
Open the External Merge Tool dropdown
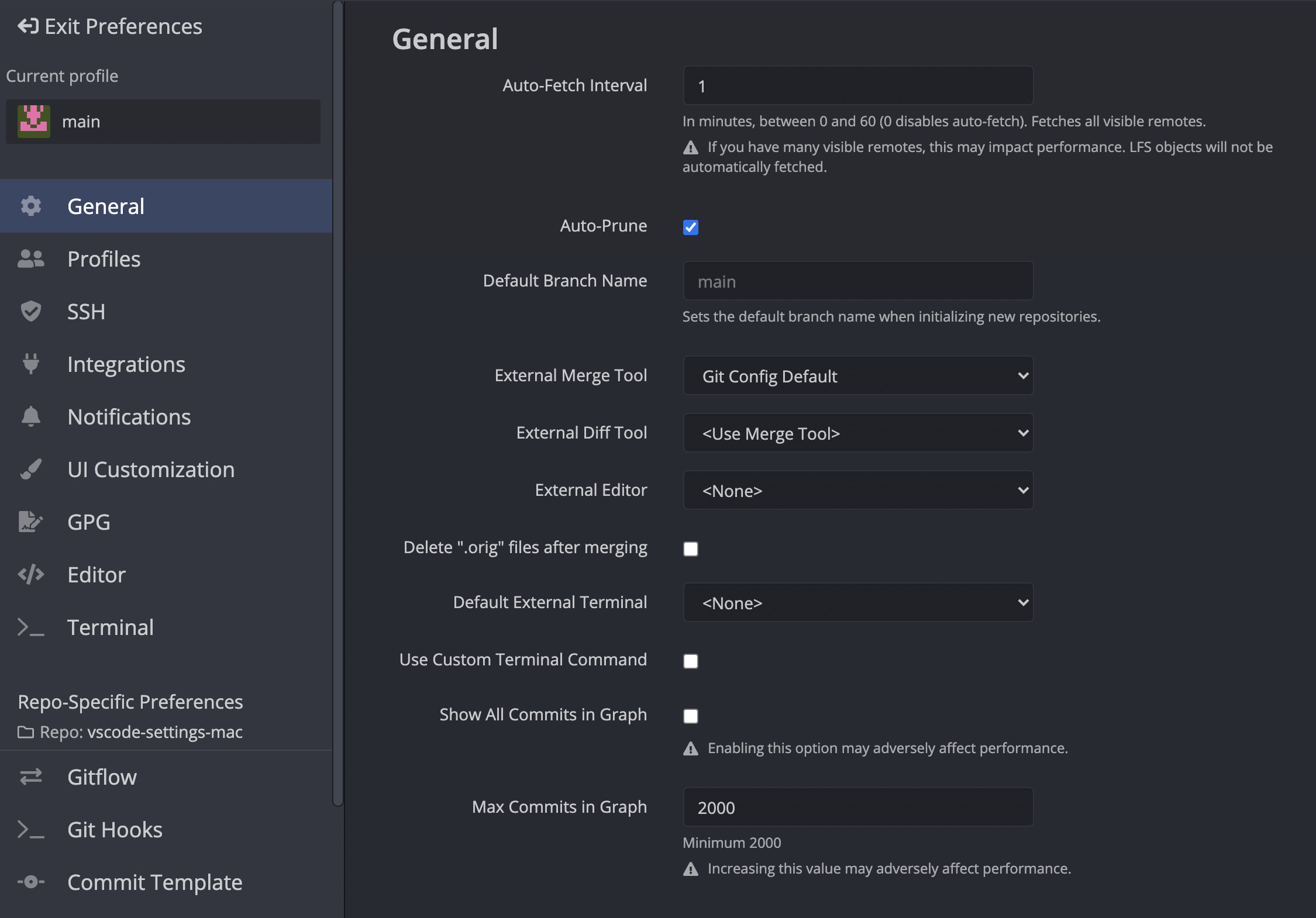coord(857,375)
